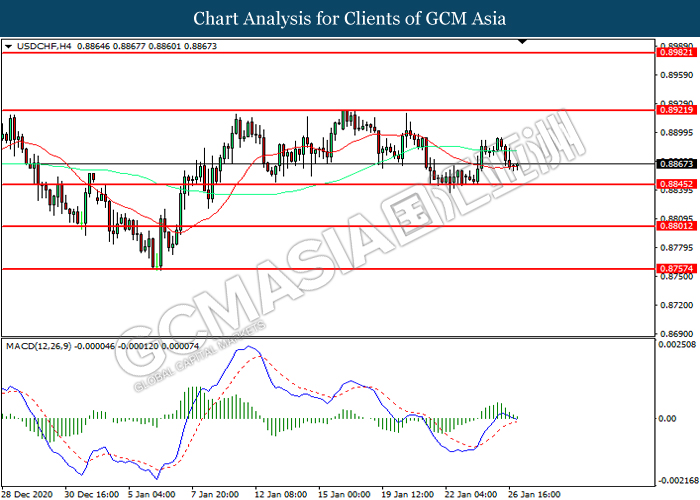Click the 12 Jan 08:00 time label

click(281, 494)
